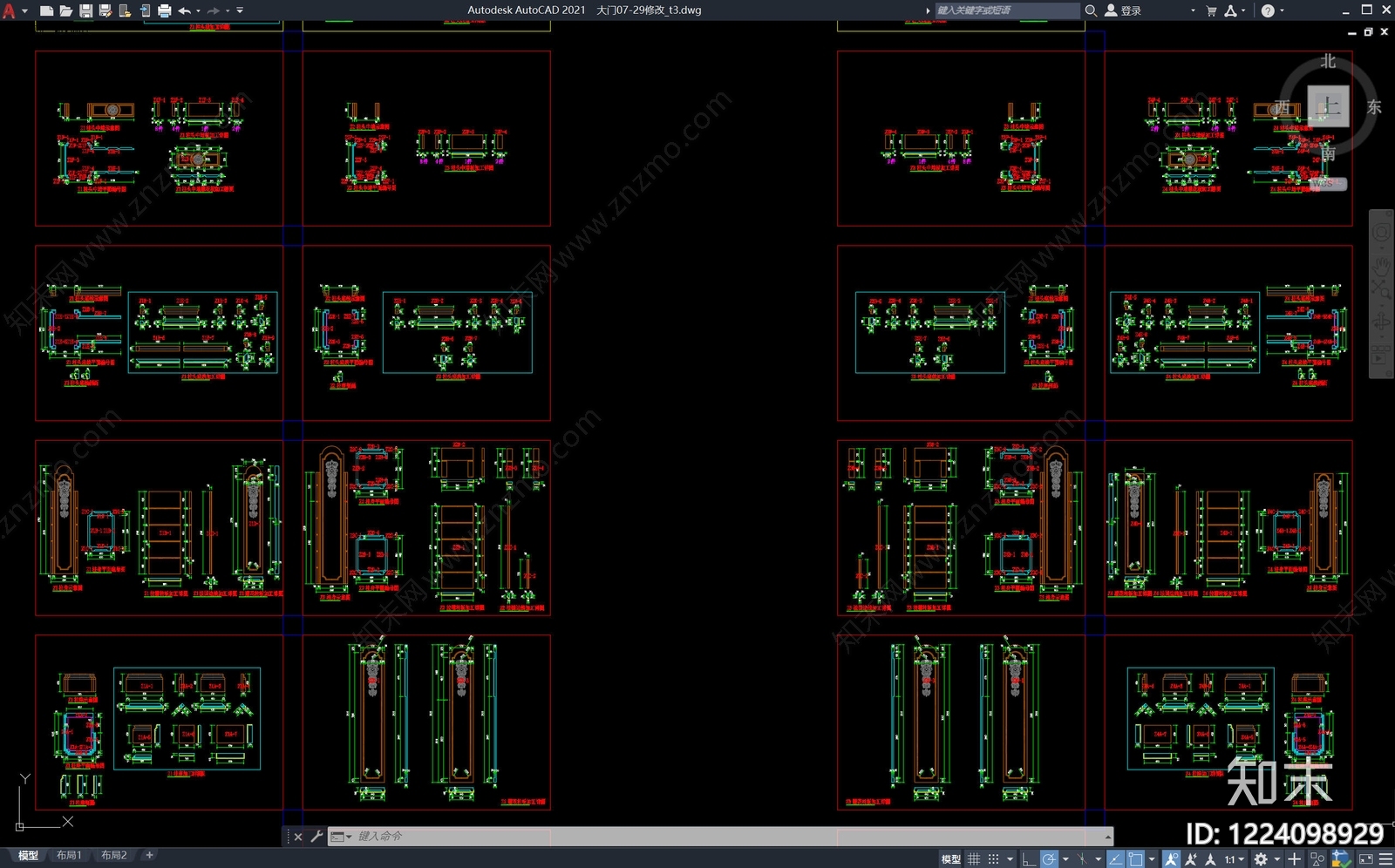Expand the redo history arrow
Viewport: 1395px width, 868px height.
pyautogui.click(x=228, y=10)
